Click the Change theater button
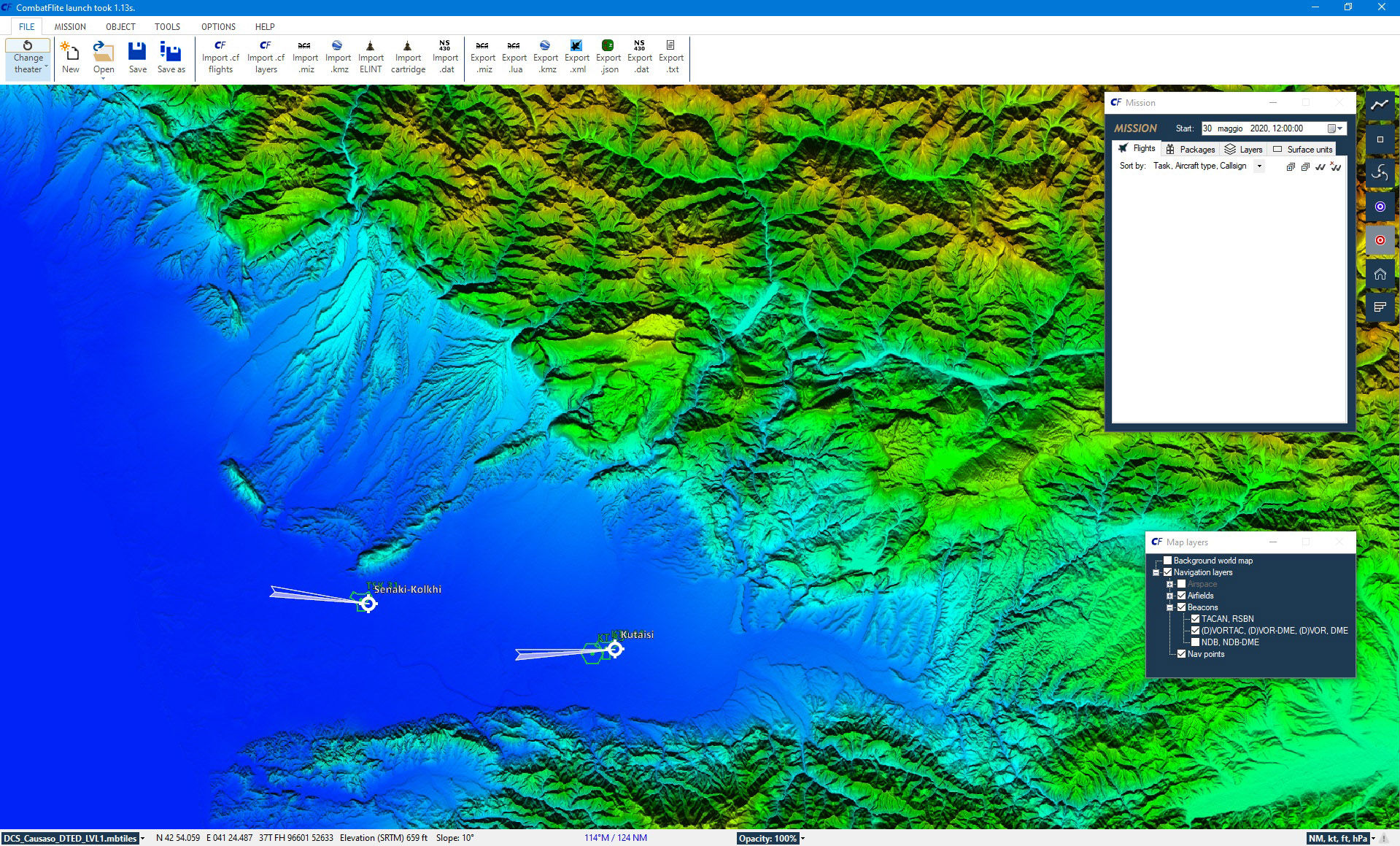1400x846 pixels. [x=28, y=57]
